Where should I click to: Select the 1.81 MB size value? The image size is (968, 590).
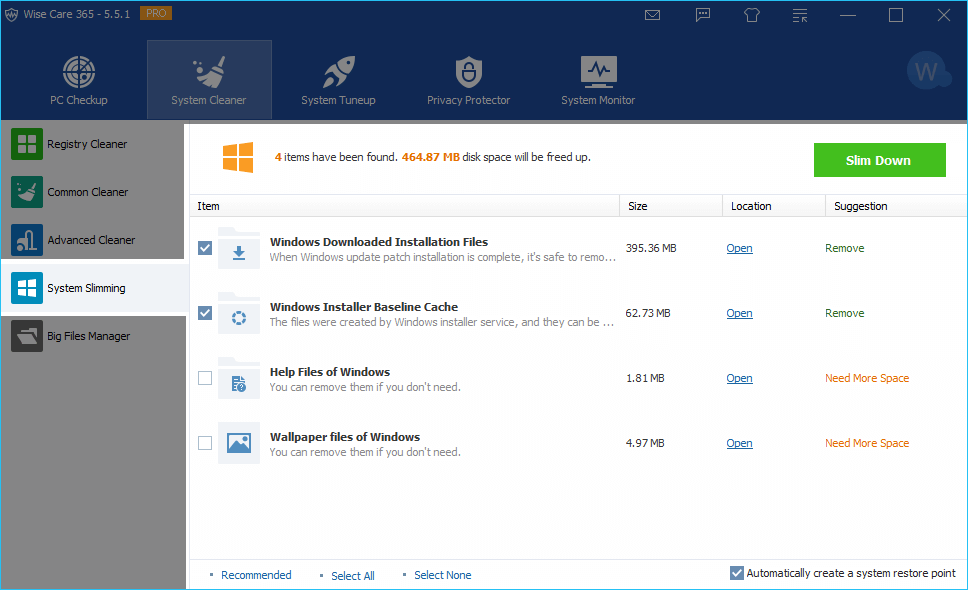(x=645, y=378)
